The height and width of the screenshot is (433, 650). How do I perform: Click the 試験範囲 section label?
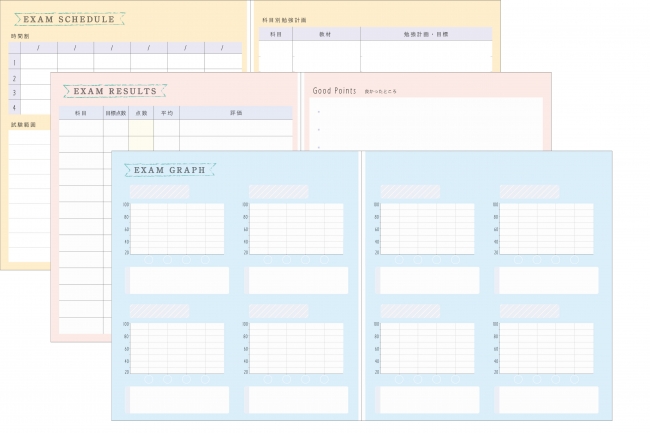22,125
